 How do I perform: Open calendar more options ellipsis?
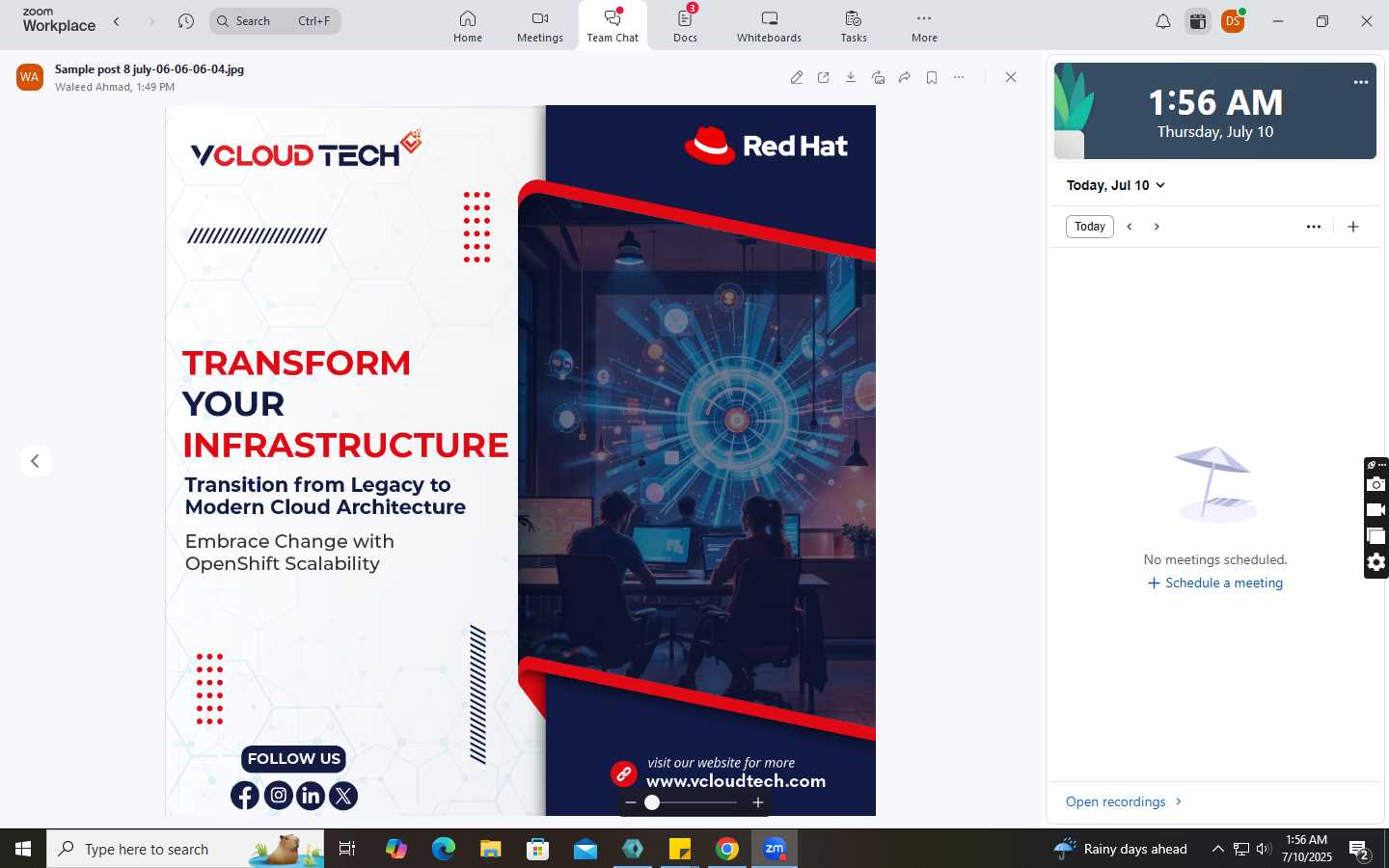pyautogui.click(x=1314, y=227)
